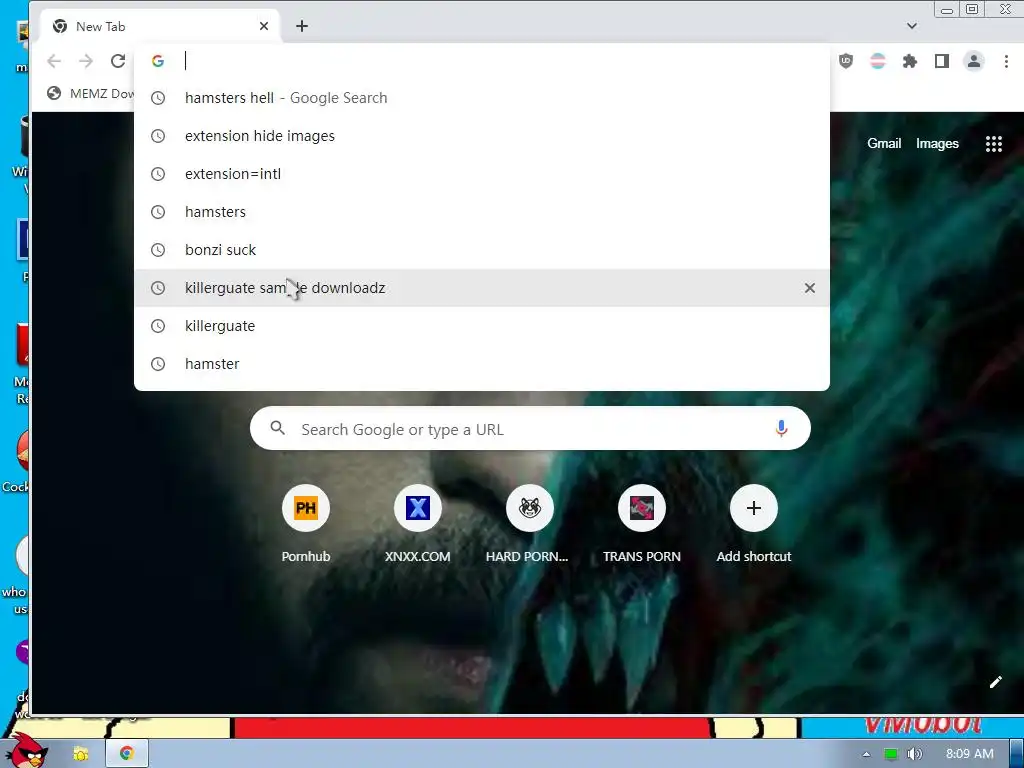Remove killerguate sample downloadz suggestion

click(810, 288)
